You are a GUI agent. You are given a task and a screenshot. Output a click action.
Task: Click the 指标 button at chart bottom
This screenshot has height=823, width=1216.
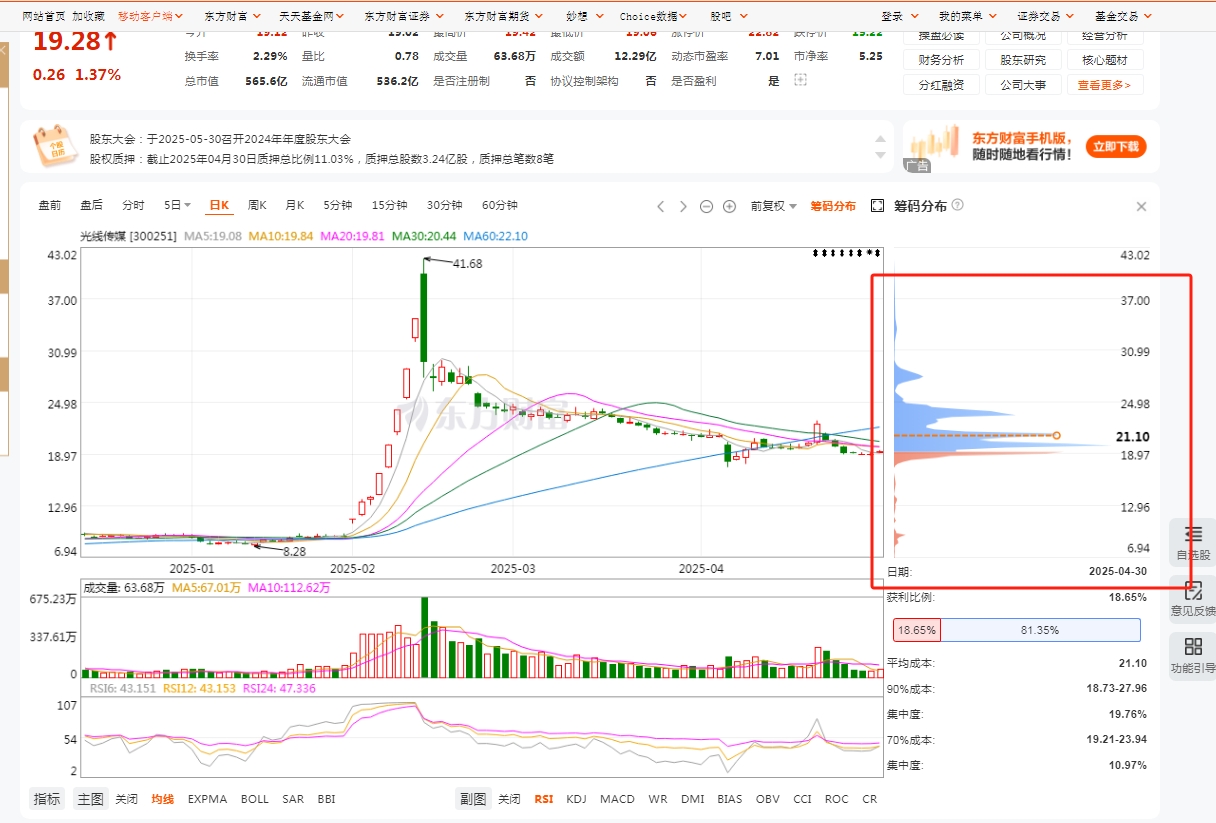[47, 799]
